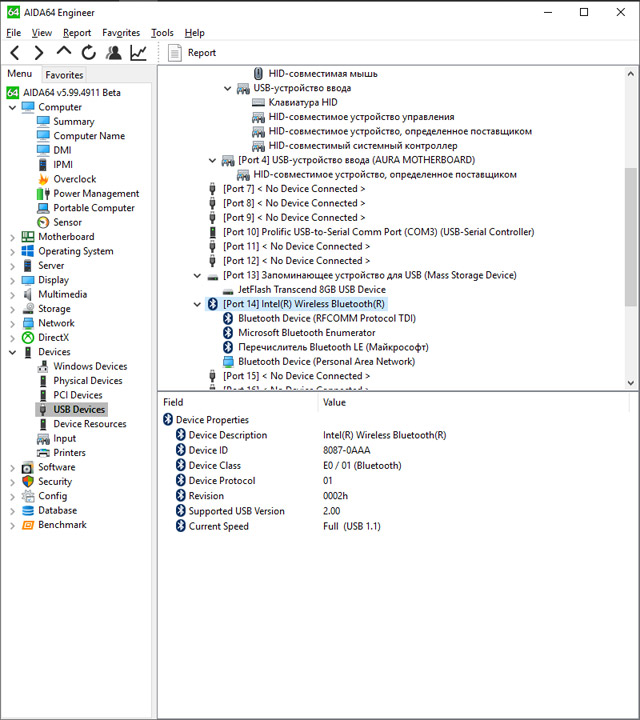The image size is (640, 720).
Task: Click the Multimedia speaker icon
Action: pos(28,294)
